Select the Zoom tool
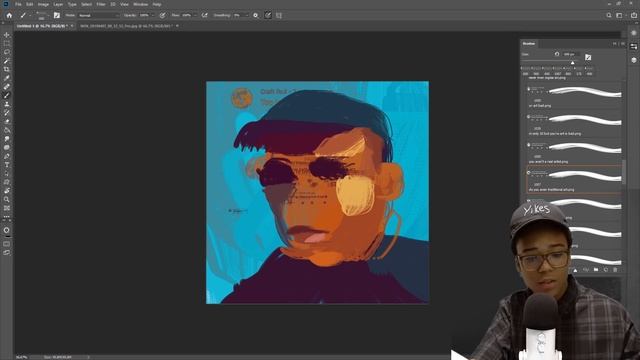 click(x=7, y=199)
